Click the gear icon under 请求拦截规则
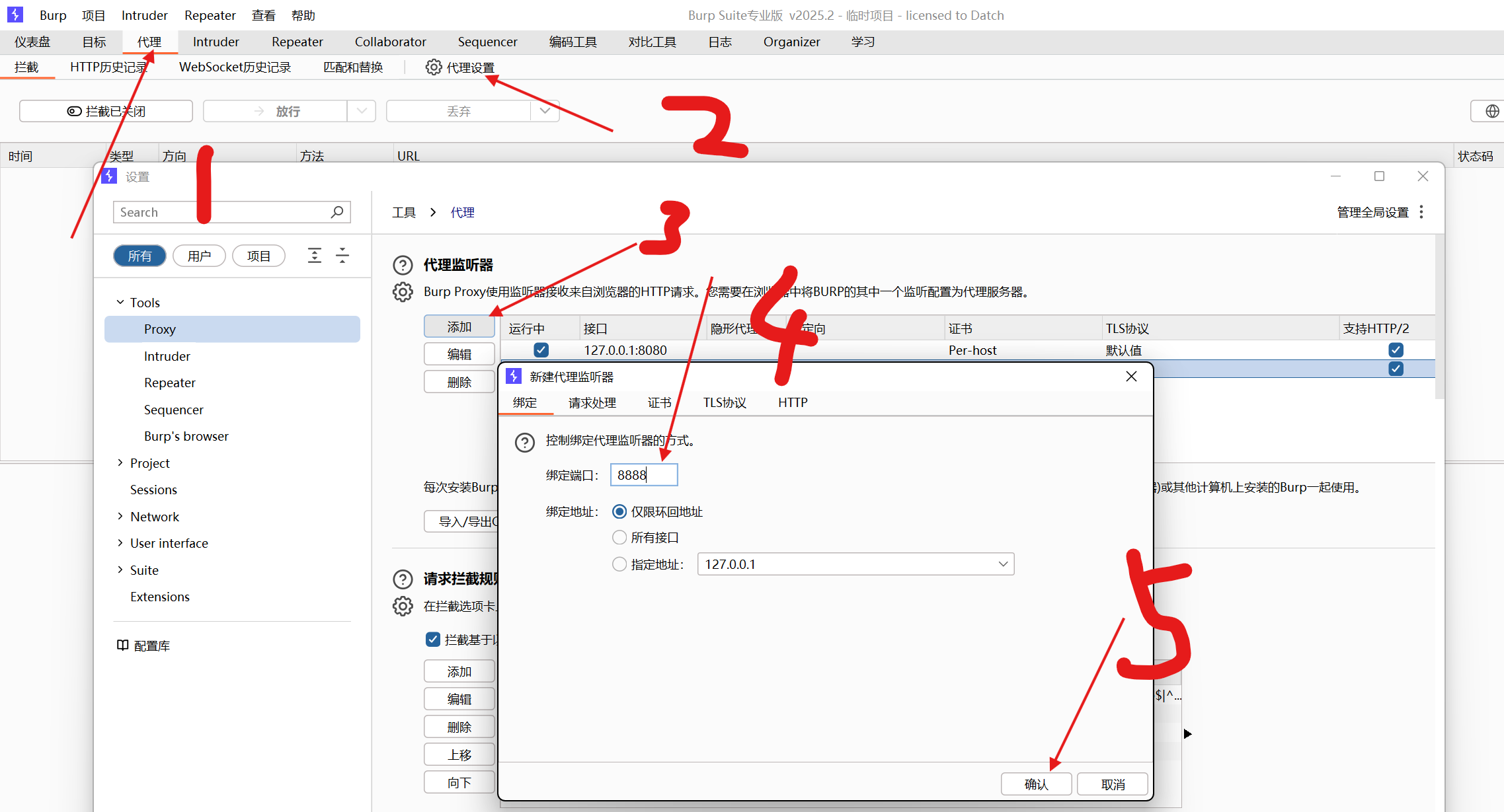1504x812 pixels. pos(403,606)
